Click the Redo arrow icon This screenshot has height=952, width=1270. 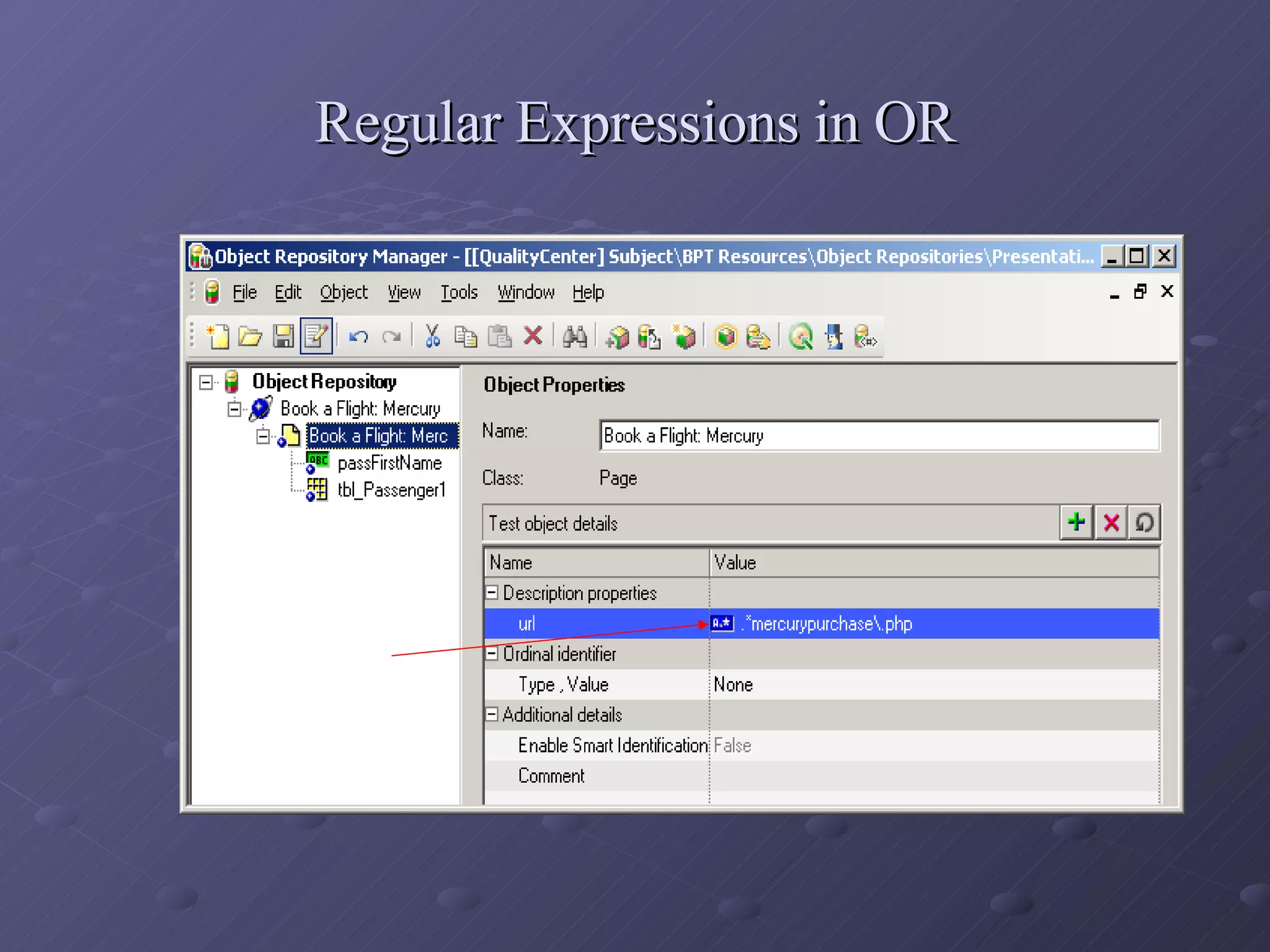(x=391, y=337)
